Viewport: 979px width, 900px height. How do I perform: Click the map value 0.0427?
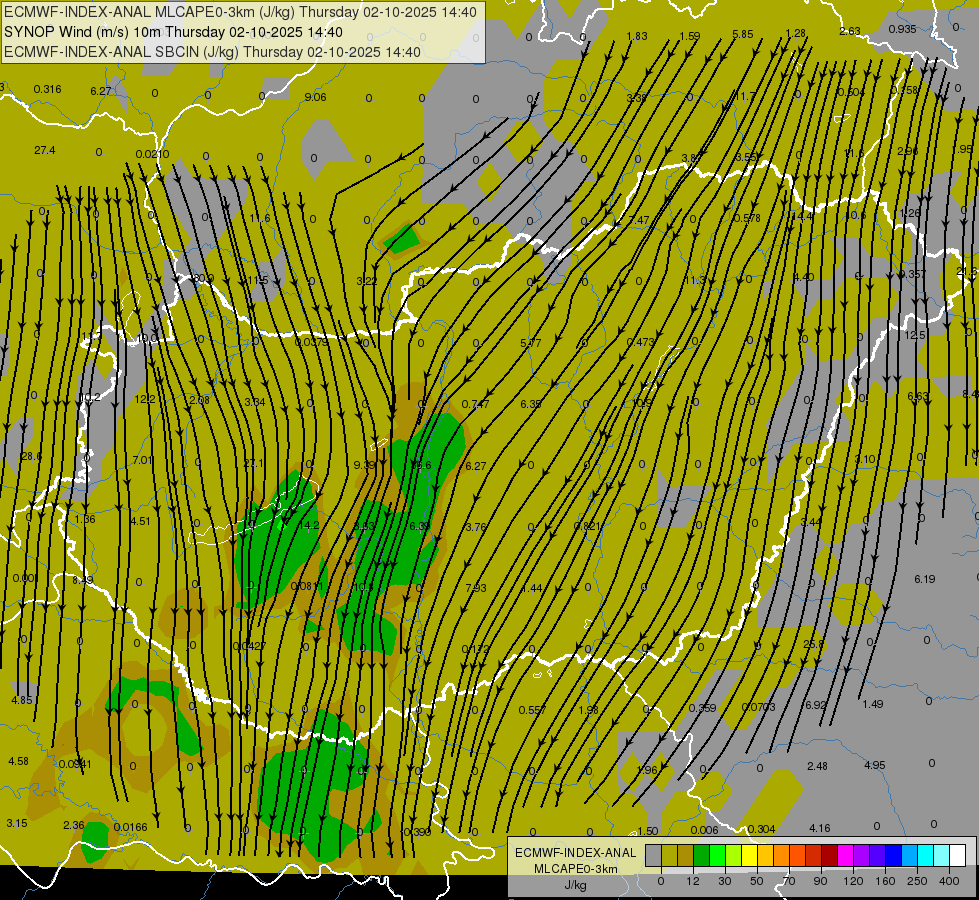tap(249, 646)
